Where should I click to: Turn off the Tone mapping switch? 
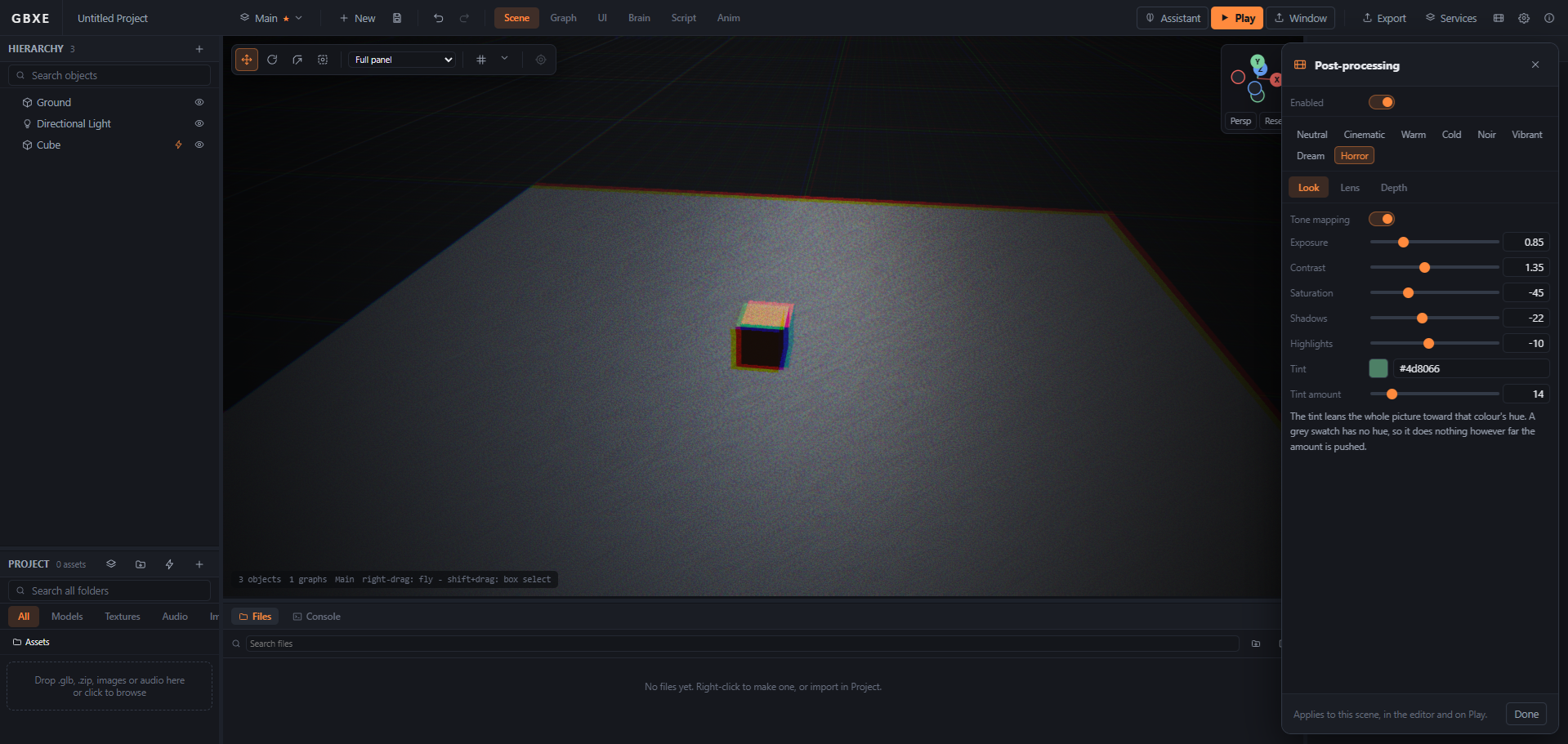pos(1382,219)
